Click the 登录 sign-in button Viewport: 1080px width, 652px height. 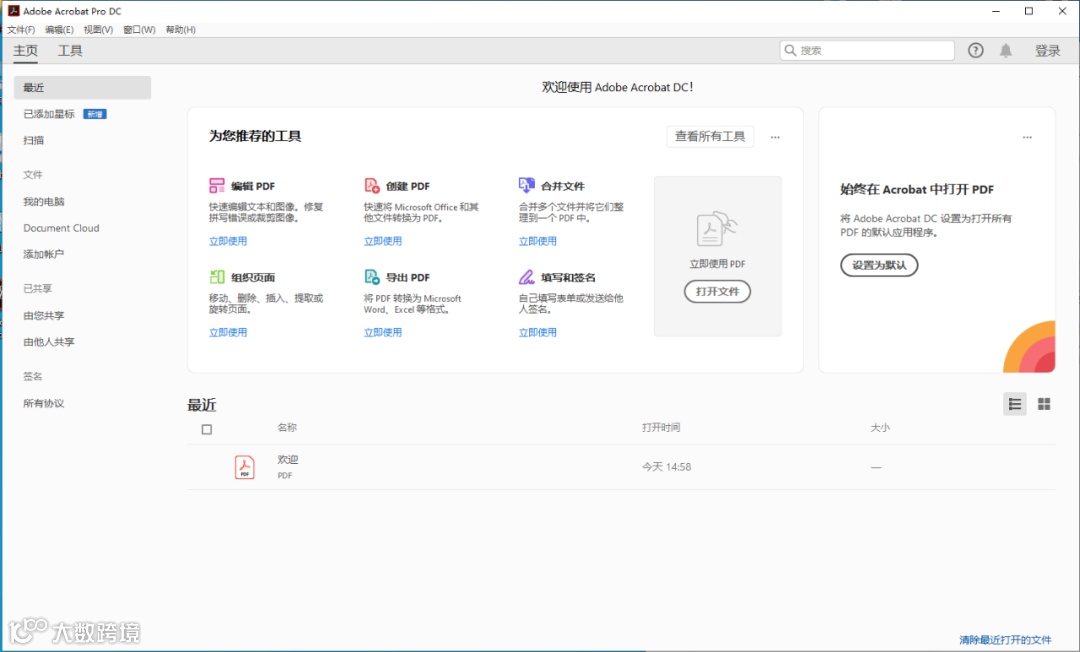(x=1048, y=51)
